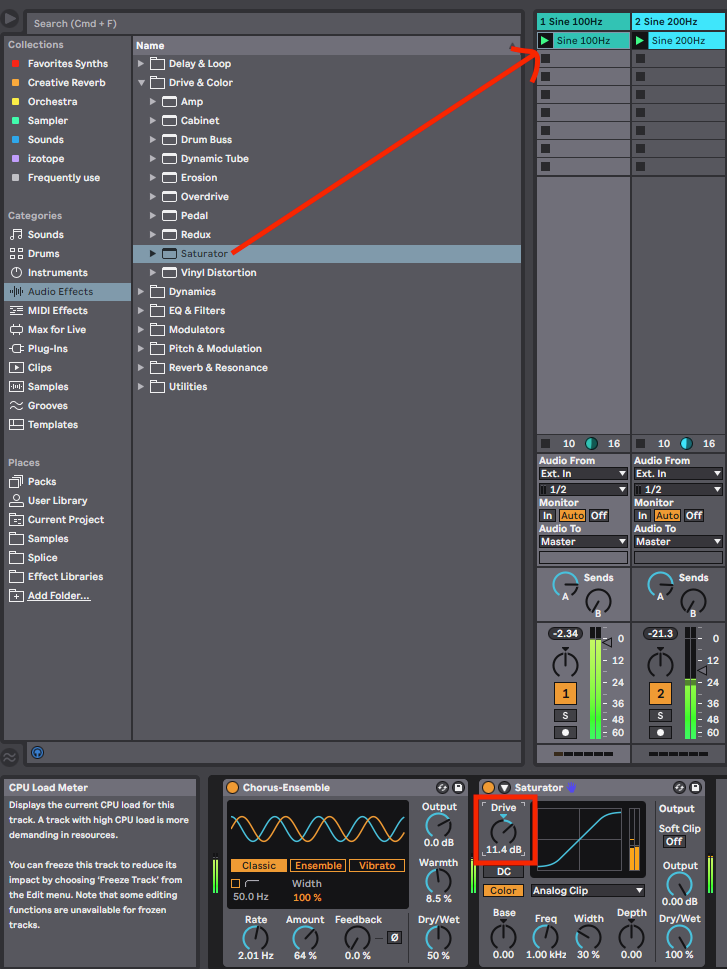The height and width of the screenshot is (969, 727).
Task: Set track 1 Monitor to Off
Action: coord(598,516)
